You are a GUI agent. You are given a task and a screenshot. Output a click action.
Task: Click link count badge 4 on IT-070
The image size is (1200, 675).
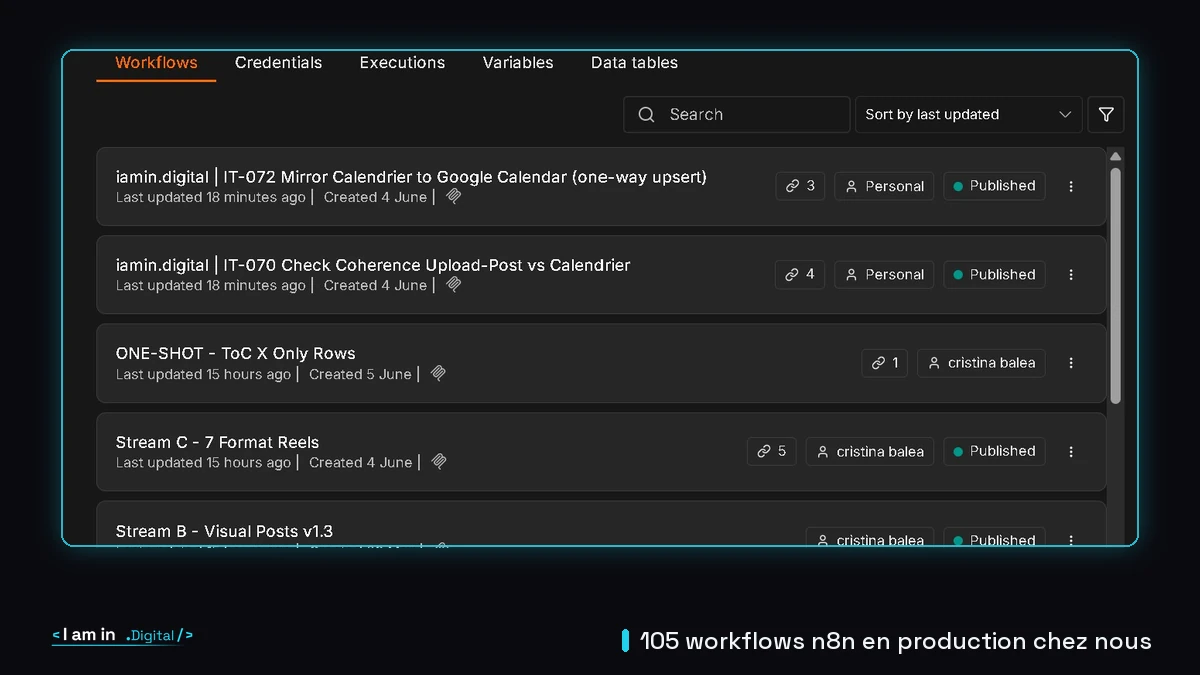pos(800,274)
